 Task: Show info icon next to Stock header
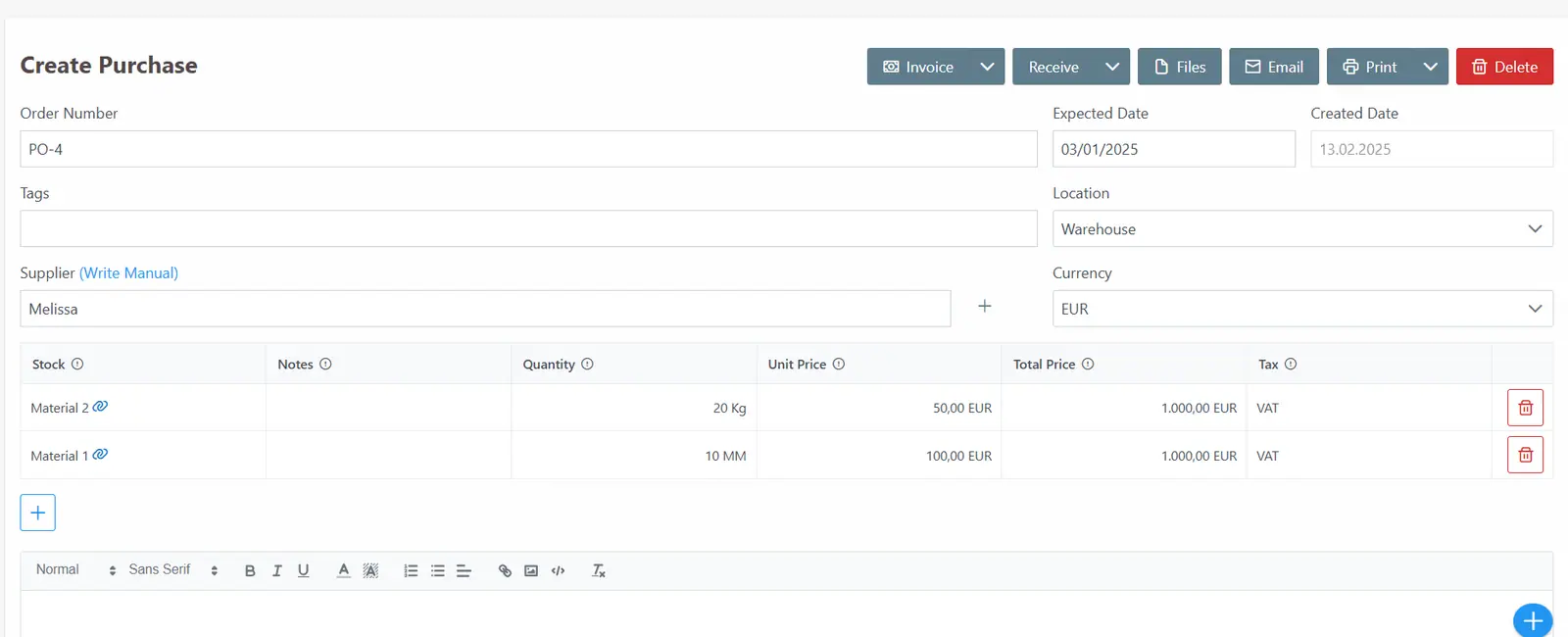pyautogui.click(x=77, y=364)
